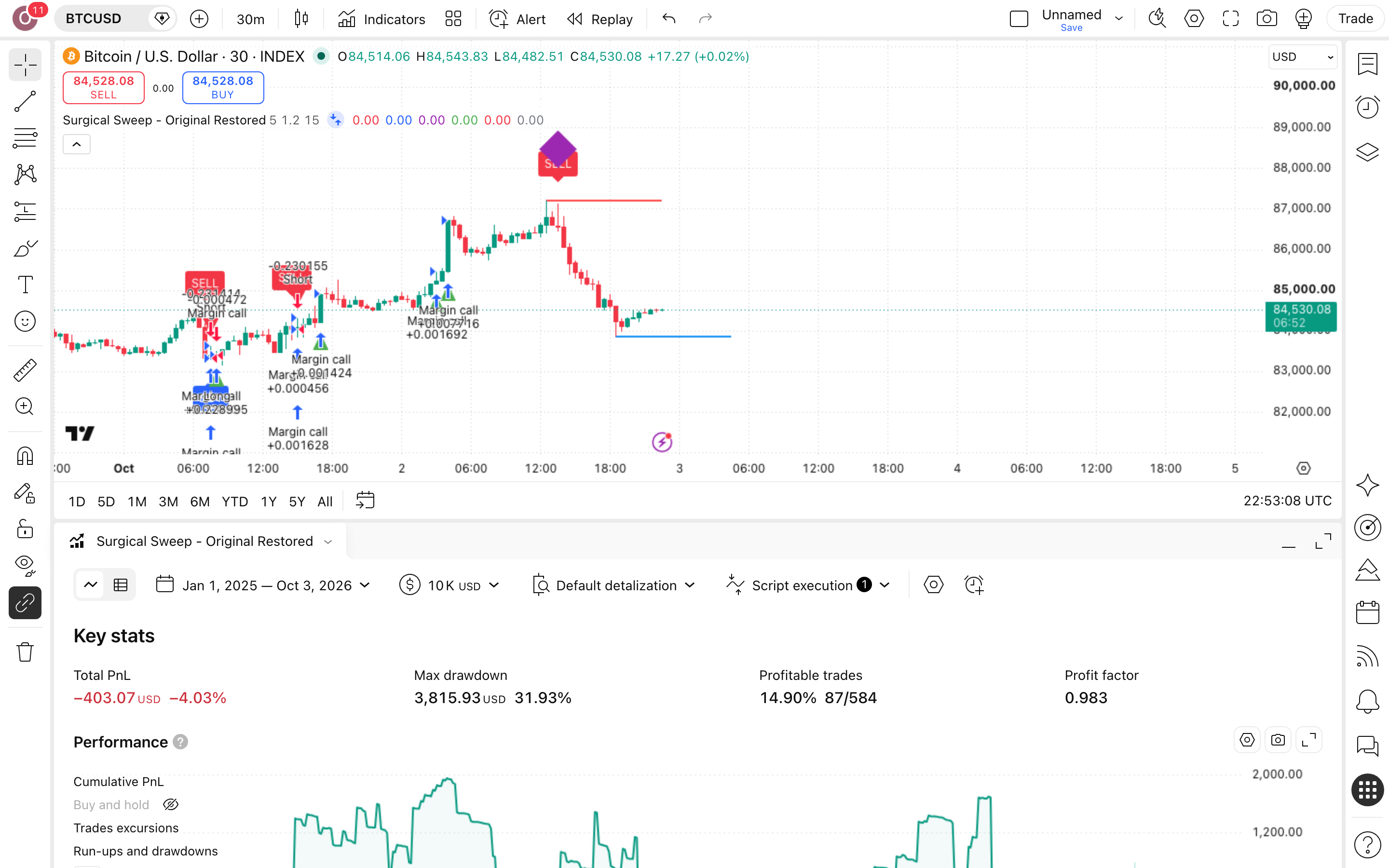Select the Fibonacci retracement tool
Screen dimensions: 1389x868
coord(25,138)
